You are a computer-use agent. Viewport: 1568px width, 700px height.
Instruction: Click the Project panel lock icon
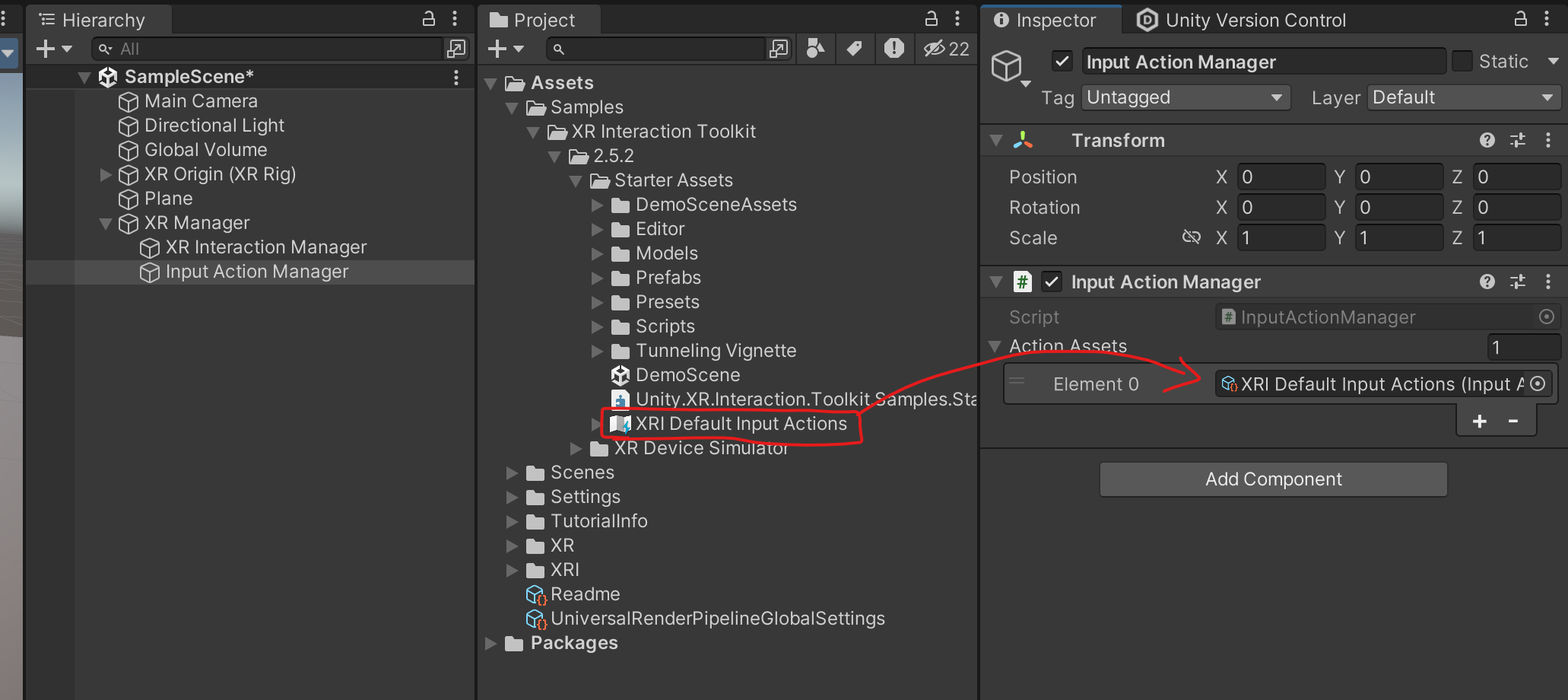(x=932, y=18)
